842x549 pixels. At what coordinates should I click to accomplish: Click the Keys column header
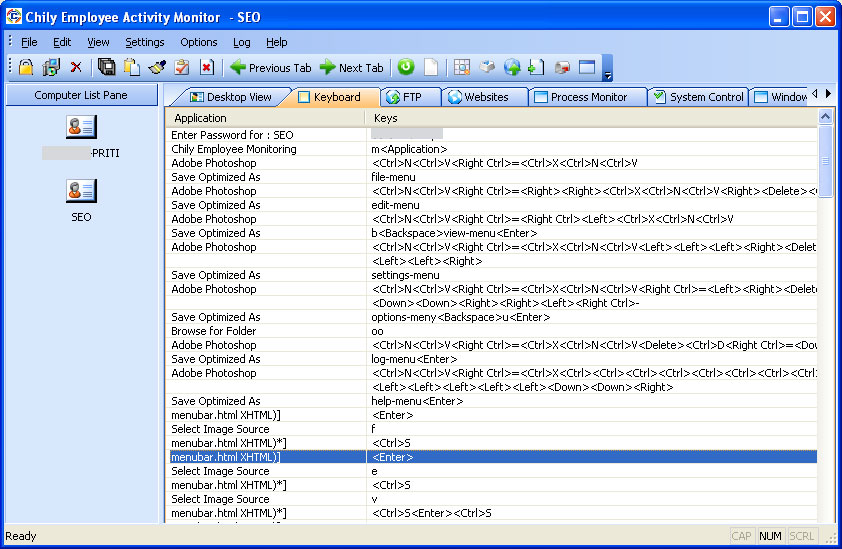[591, 118]
